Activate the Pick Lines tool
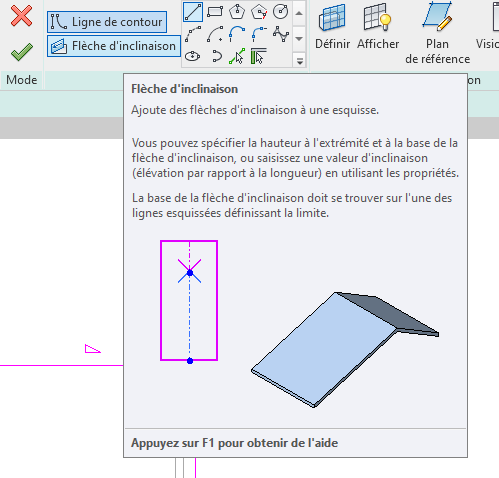This screenshot has height=478, width=499. click(237, 56)
